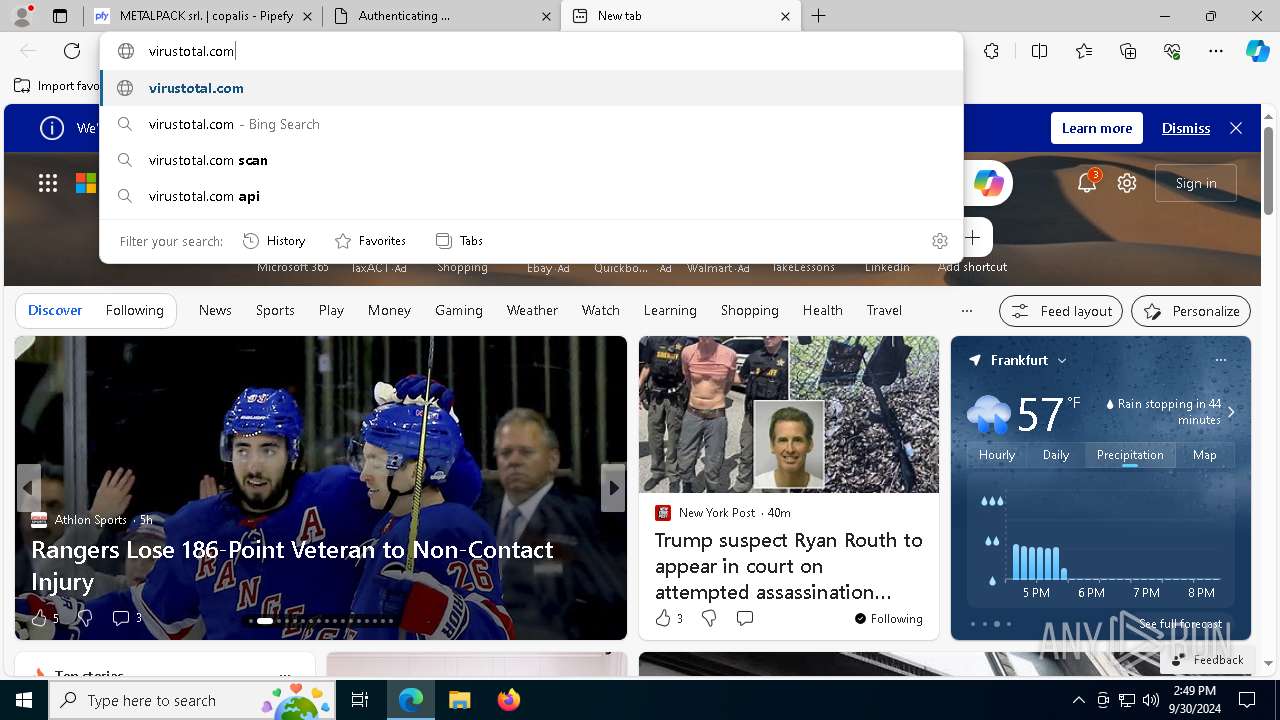Open Tab actions menu icon
Screen dimensions: 1280x720
[60, 16]
